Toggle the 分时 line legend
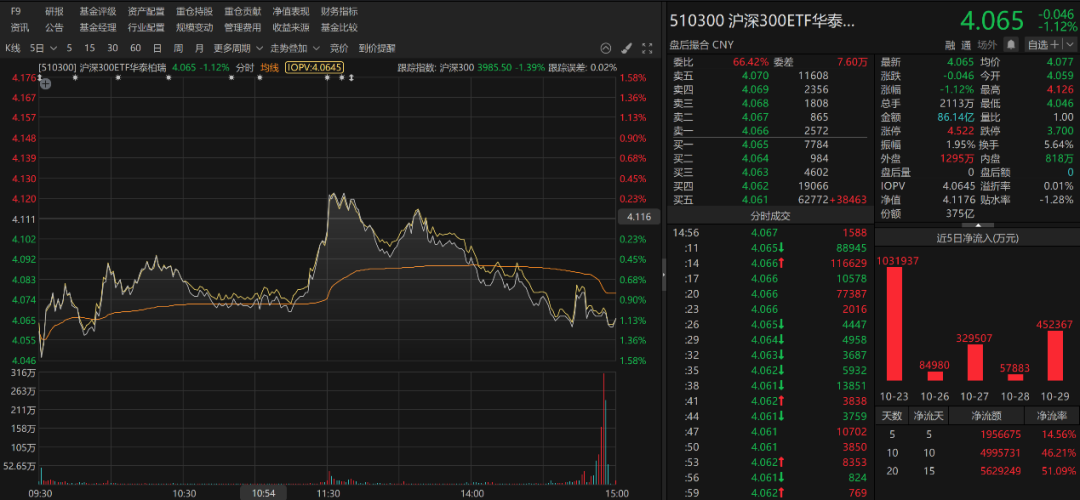This screenshot has height=500, width=1080. click(x=245, y=67)
